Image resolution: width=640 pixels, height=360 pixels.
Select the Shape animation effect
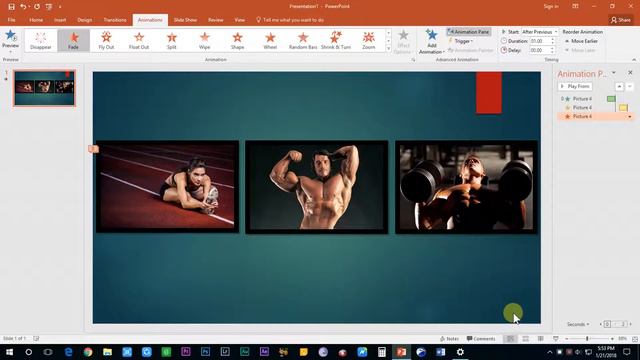click(237, 40)
